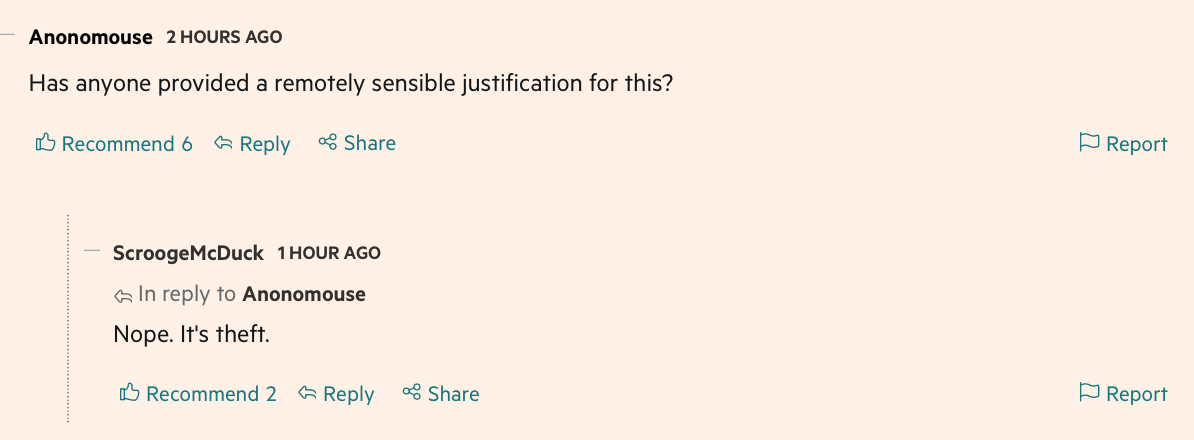Click the report flag icon on ScroogeMcDuck's reply
Viewport: 1194px width, 440px height.
pos(1089,393)
